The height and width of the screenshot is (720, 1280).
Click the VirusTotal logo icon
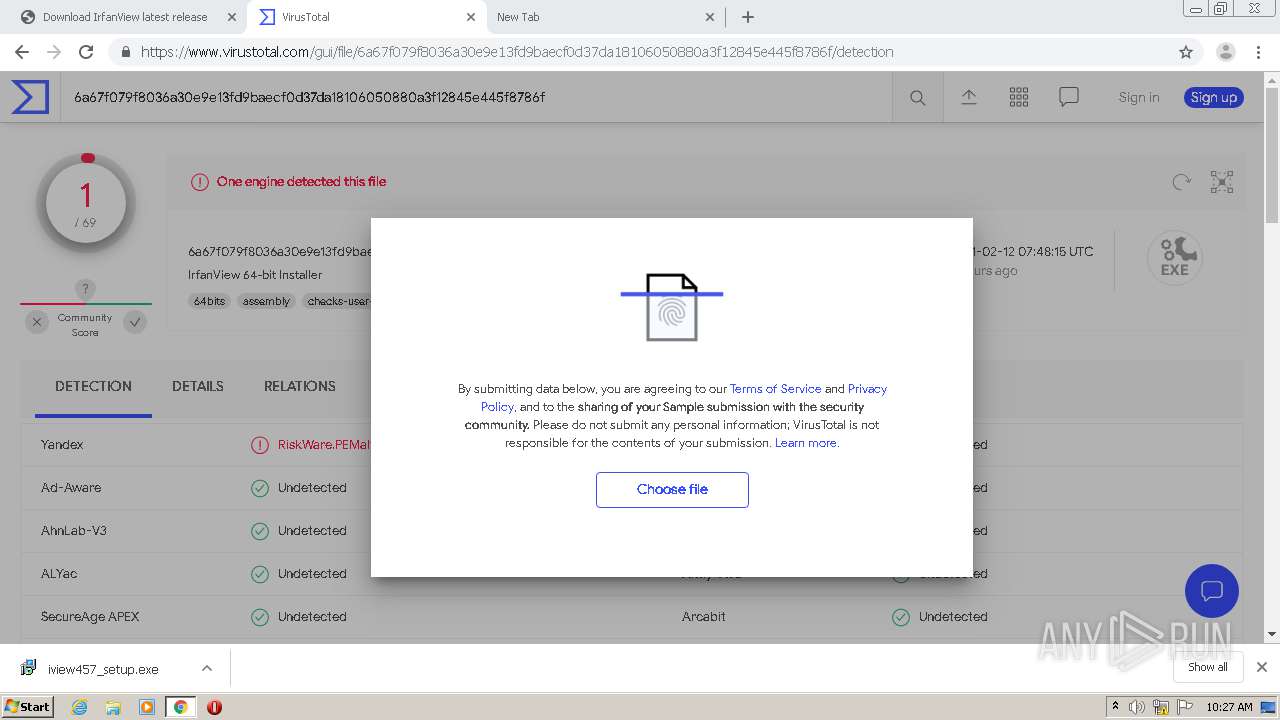coord(29,97)
